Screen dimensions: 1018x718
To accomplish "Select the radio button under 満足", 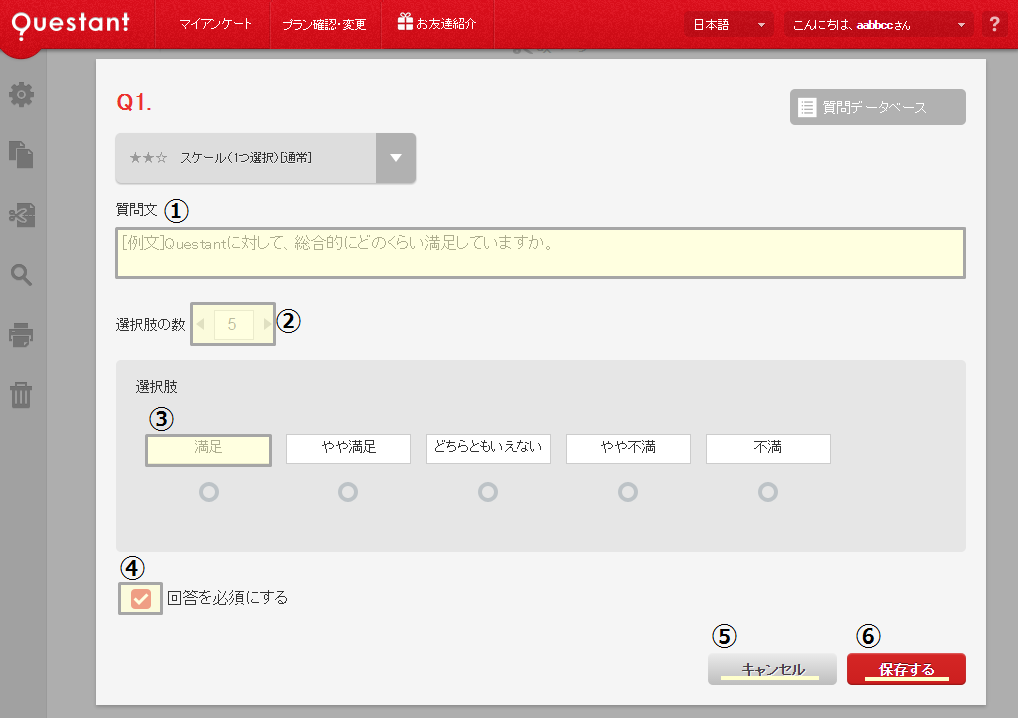I will click(208, 491).
